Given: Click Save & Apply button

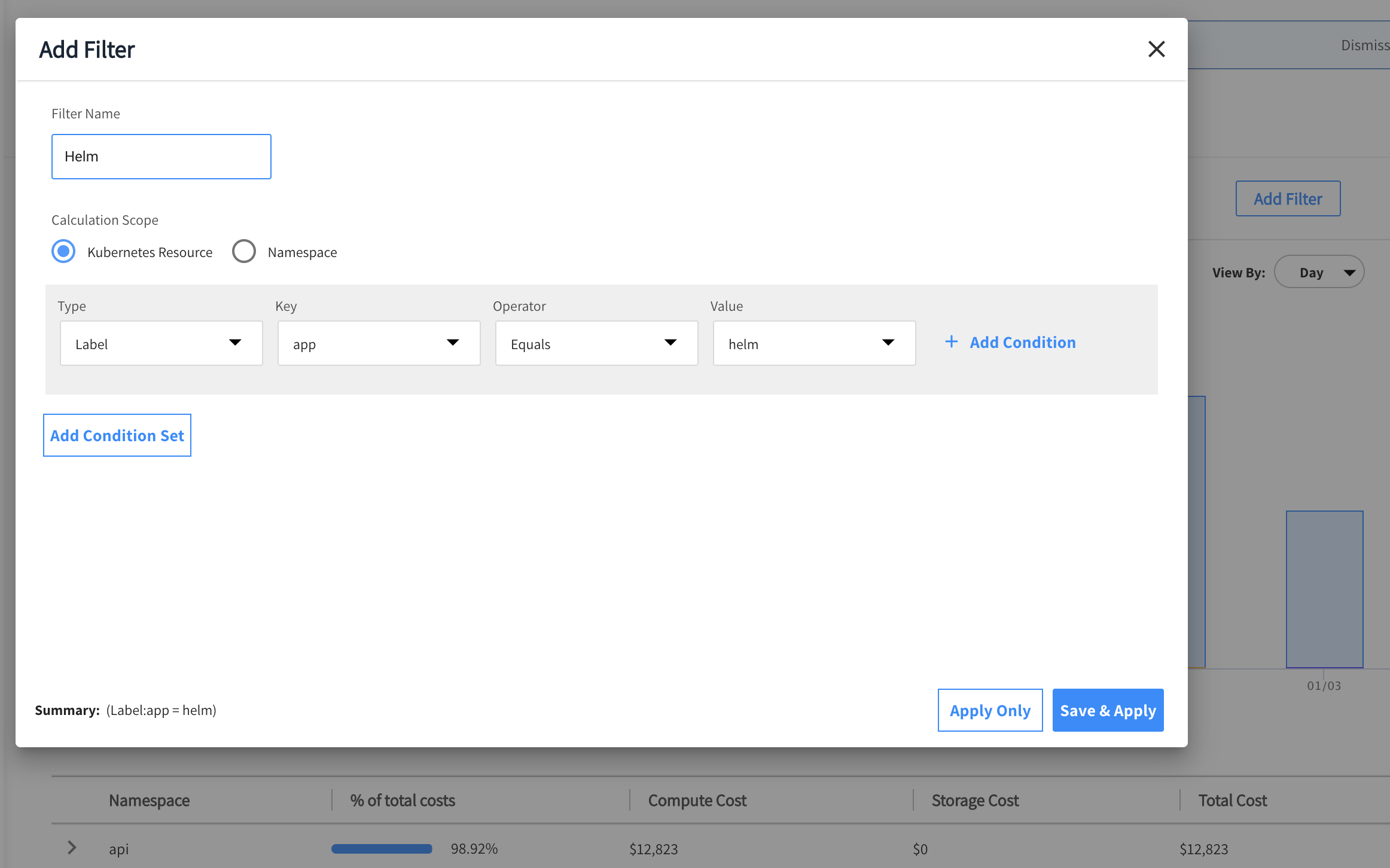Looking at the screenshot, I should point(1108,710).
